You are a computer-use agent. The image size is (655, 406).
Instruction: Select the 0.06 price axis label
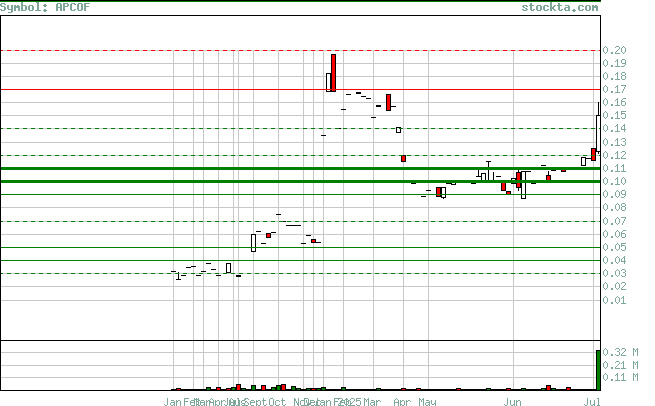[x=614, y=234]
